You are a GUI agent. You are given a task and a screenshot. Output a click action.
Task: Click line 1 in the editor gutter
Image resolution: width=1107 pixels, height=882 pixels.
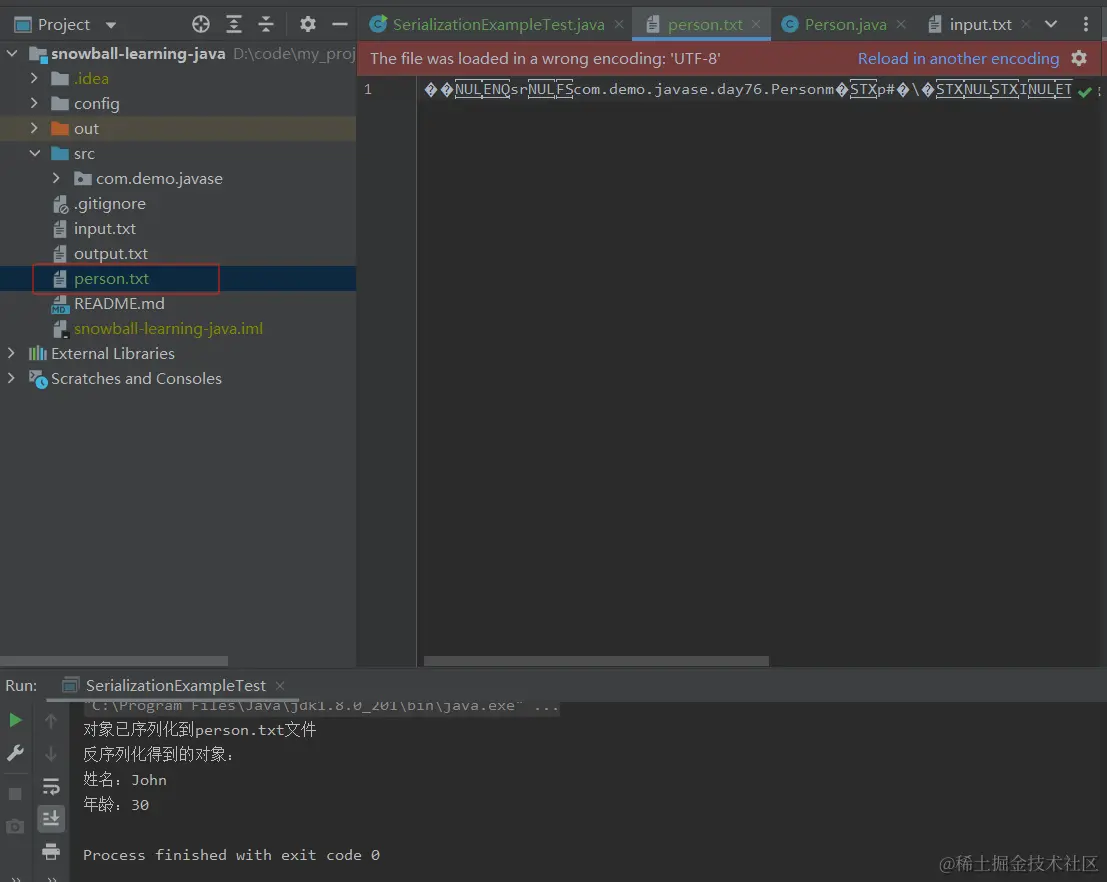point(368,89)
